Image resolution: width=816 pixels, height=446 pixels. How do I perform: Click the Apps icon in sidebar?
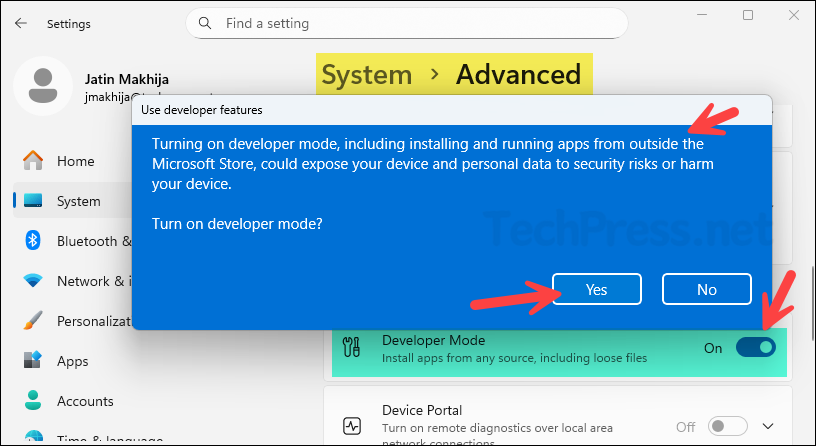coord(32,360)
